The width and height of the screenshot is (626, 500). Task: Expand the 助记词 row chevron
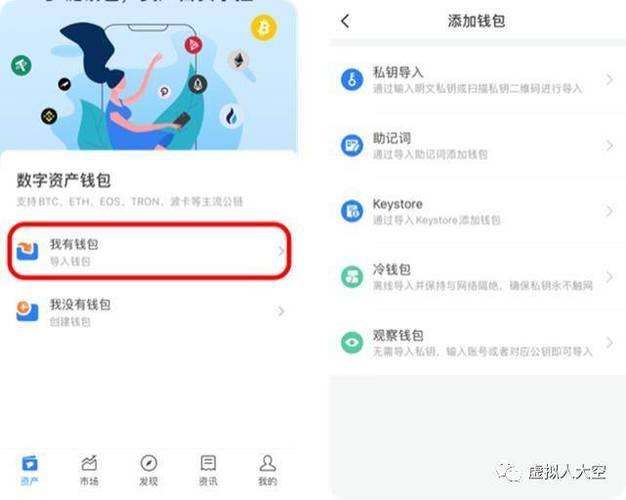click(609, 145)
